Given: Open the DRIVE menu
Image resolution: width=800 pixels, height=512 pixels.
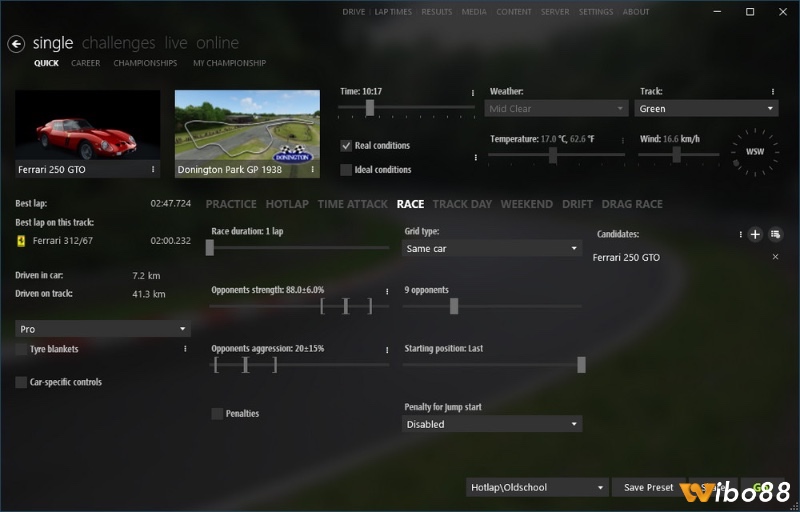Looking at the screenshot, I should (354, 12).
